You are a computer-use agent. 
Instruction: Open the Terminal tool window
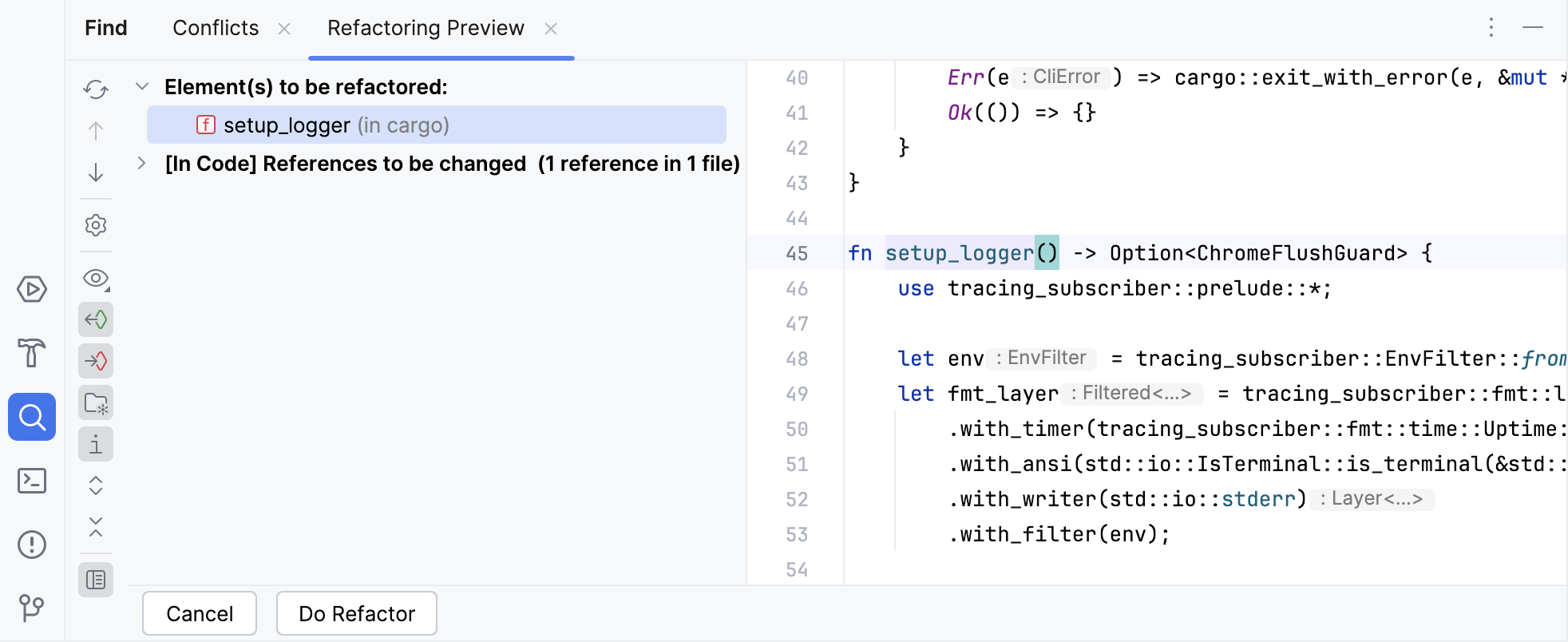click(32, 481)
